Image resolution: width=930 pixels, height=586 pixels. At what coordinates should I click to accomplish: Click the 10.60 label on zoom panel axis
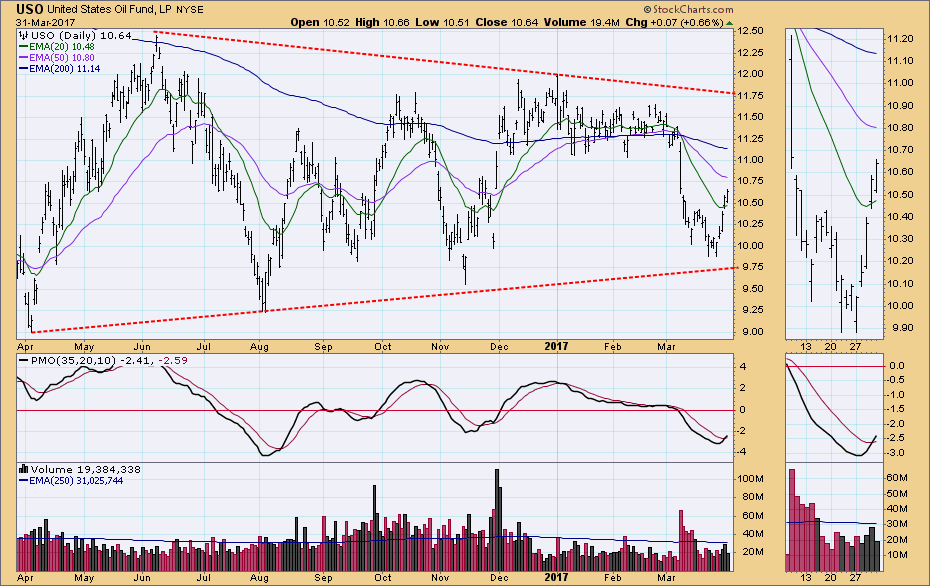click(899, 172)
